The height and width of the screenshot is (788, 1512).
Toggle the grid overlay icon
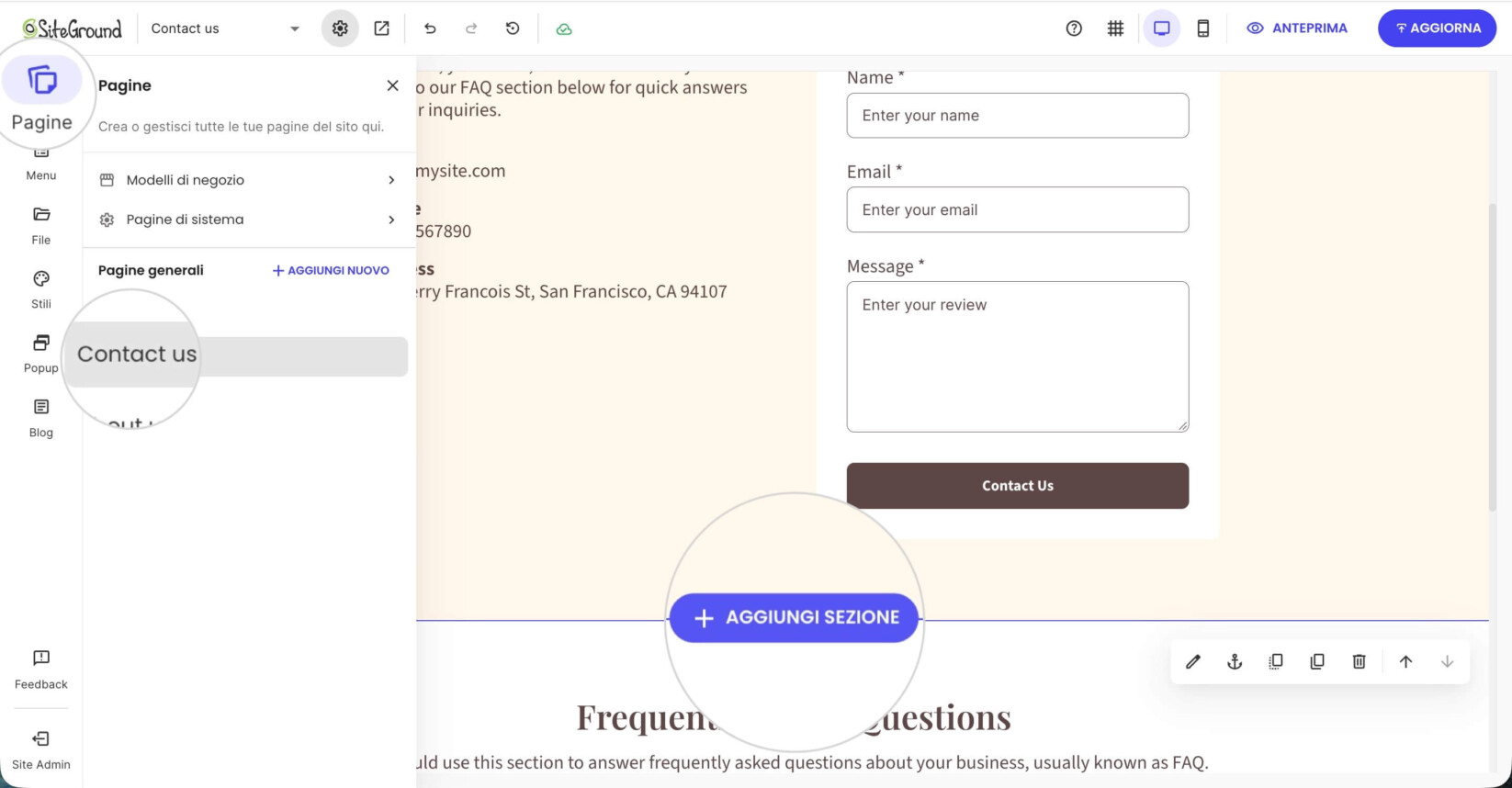(x=1115, y=28)
